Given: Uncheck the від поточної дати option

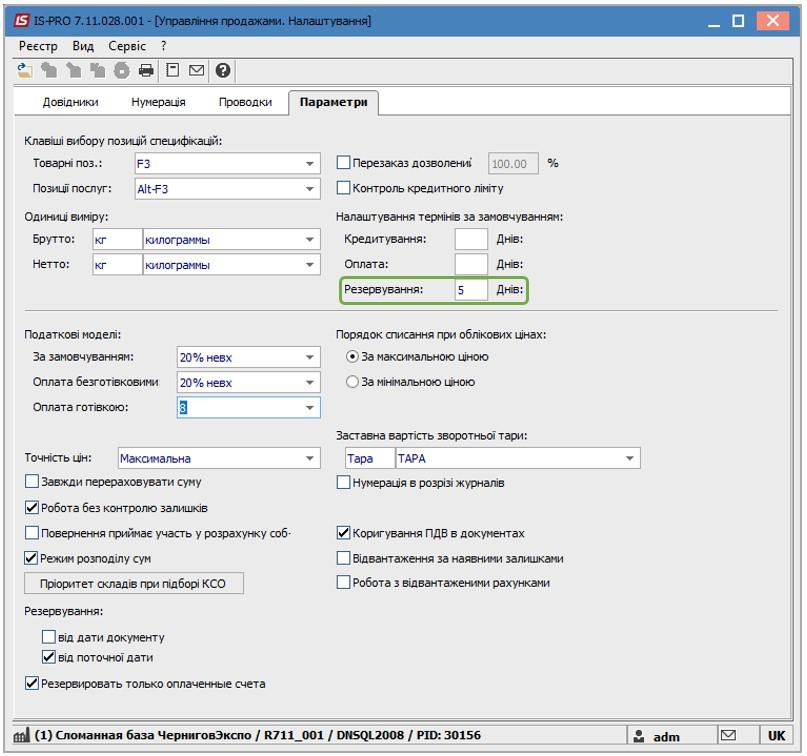Looking at the screenshot, I should pos(49,657).
